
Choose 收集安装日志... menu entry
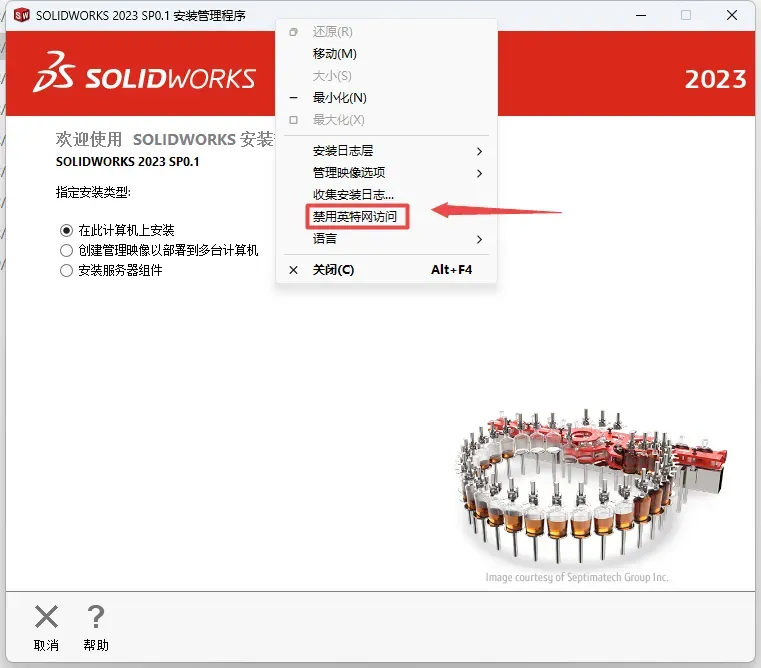point(353,195)
